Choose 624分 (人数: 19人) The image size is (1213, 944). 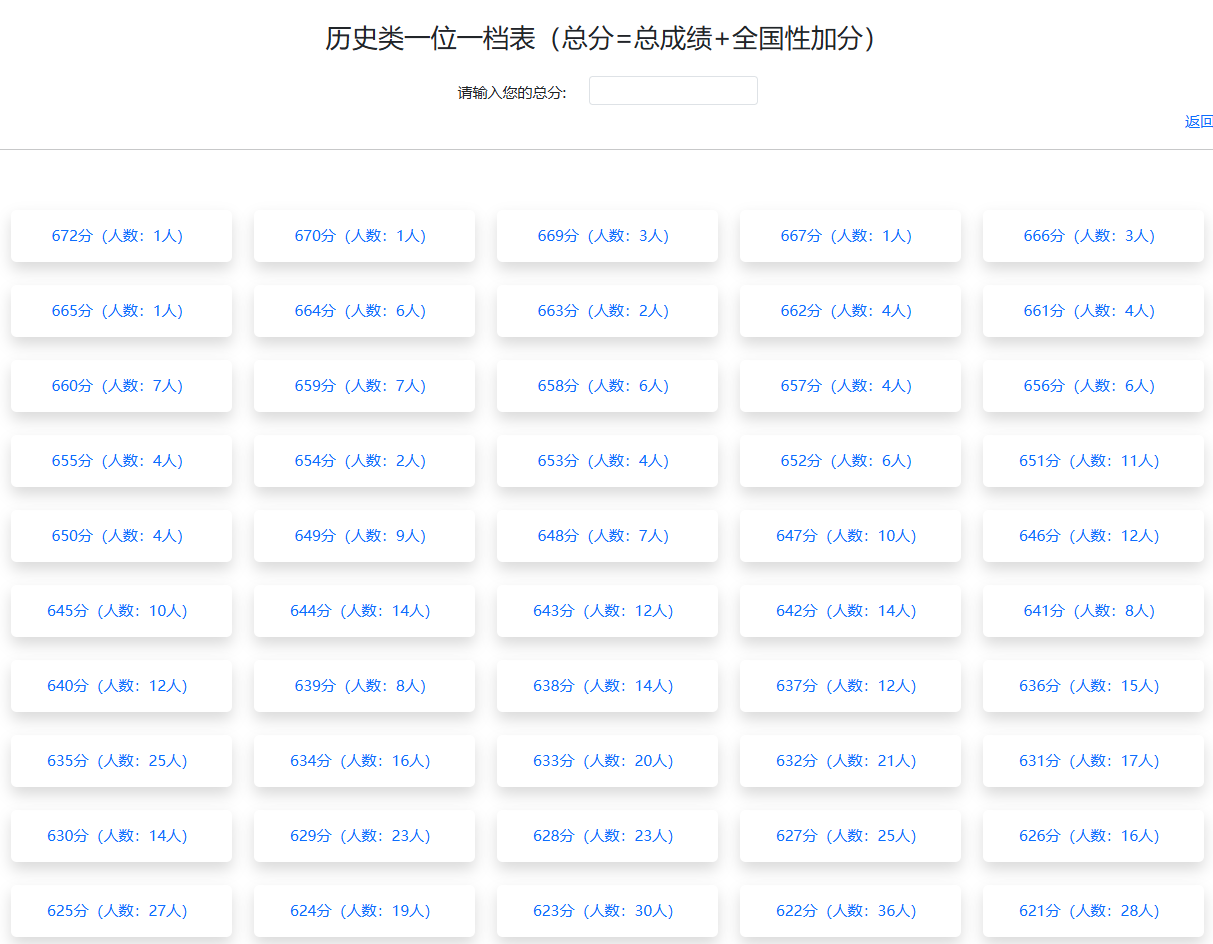(364, 911)
